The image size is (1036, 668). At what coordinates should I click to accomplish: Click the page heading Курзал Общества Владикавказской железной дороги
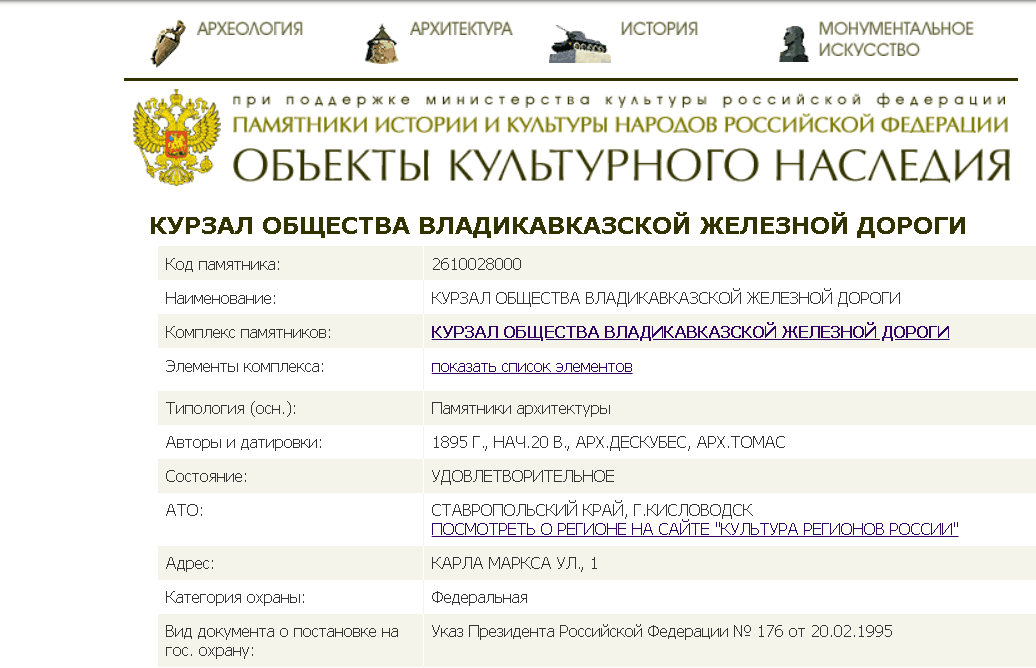pos(558,225)
